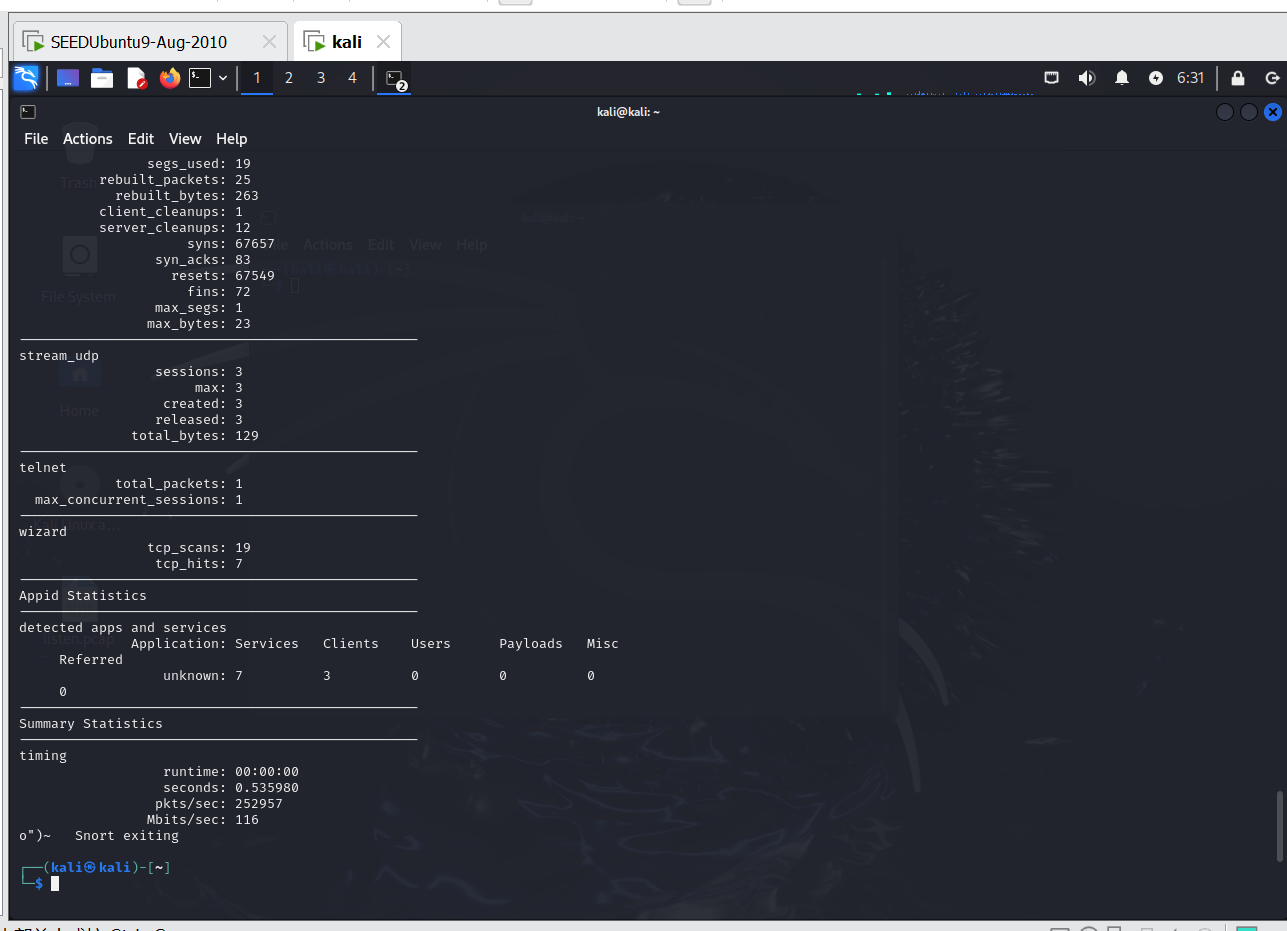Switch to workspace 2

point(289,78)
